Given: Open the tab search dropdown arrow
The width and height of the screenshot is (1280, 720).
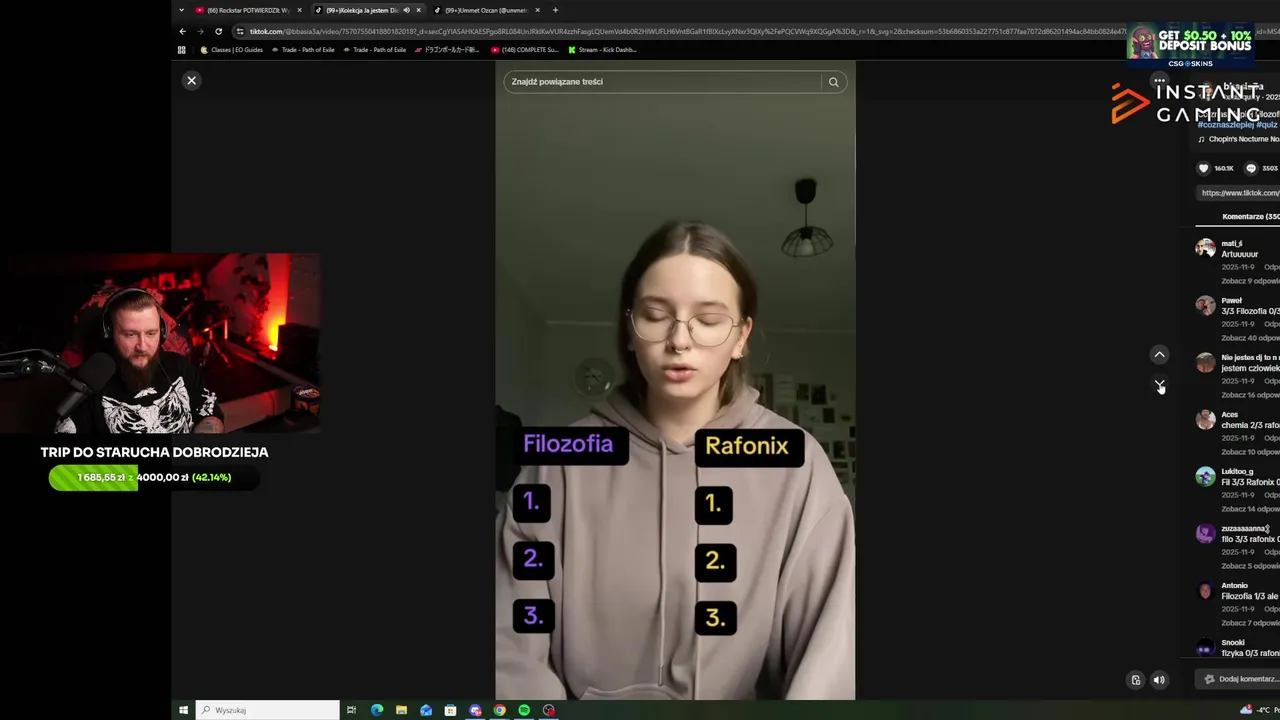Looking at the screenshot, I should (x=181, y=10).
